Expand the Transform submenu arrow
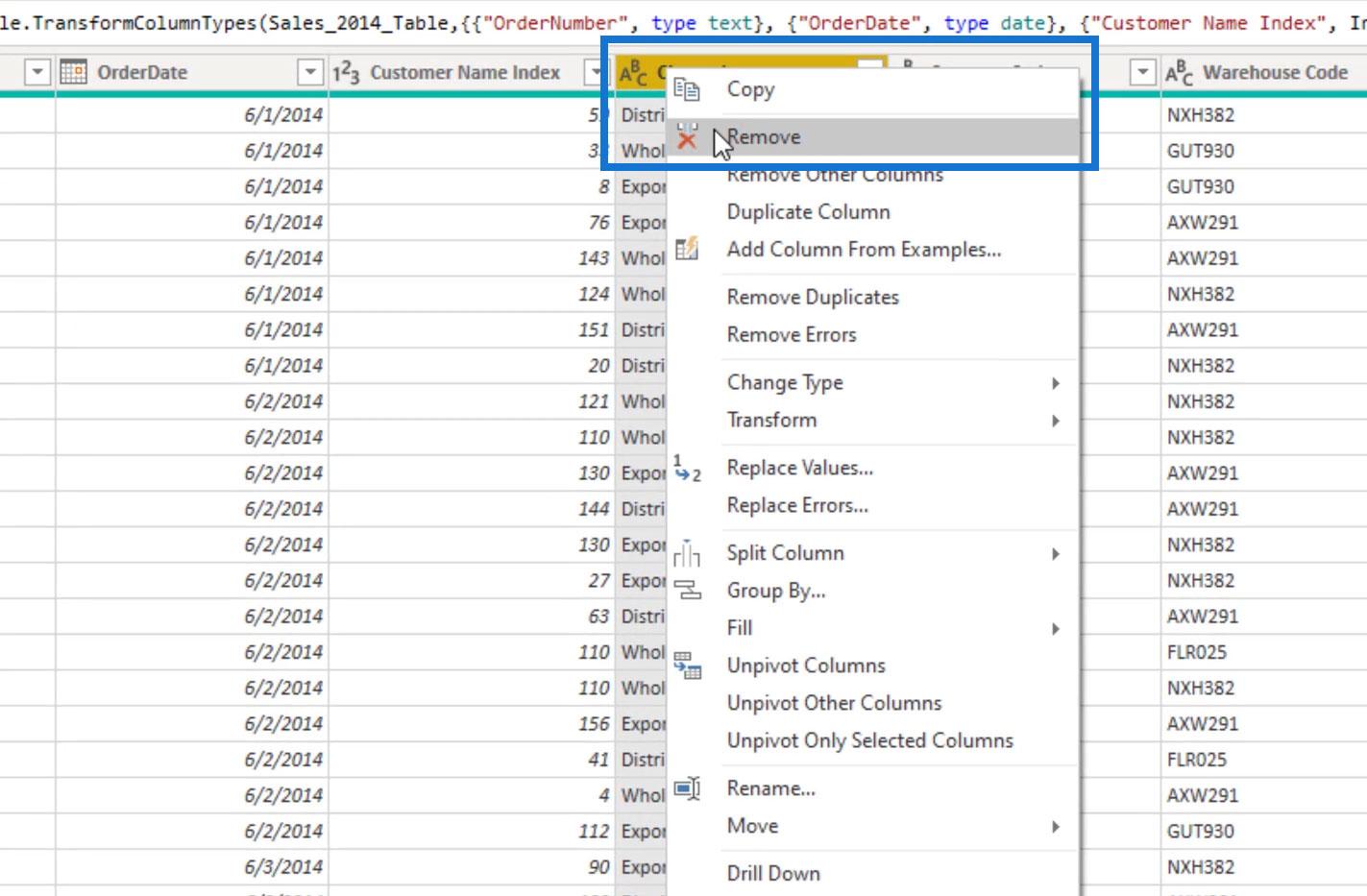The height and width of the screenshot is (896, 1367). pos(1056,421)
